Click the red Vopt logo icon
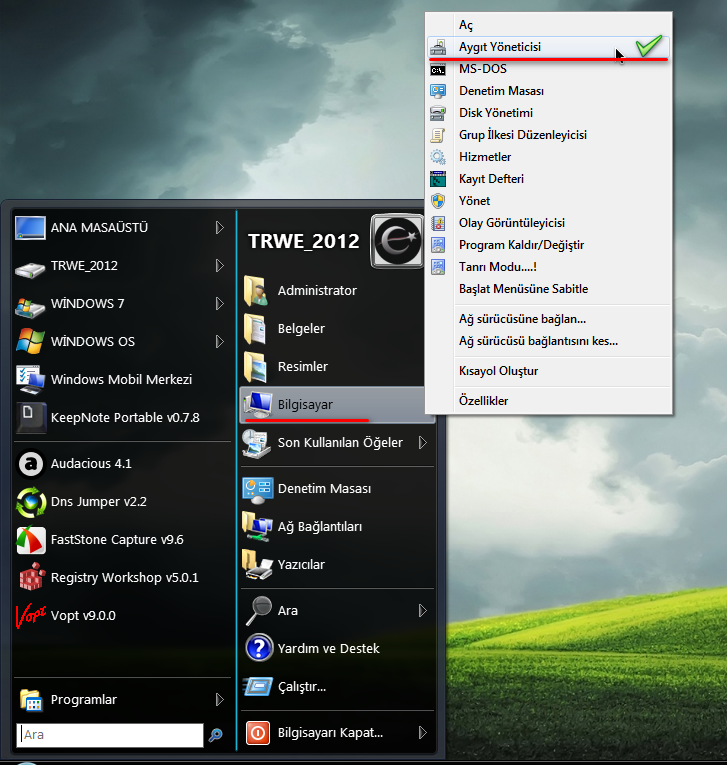727x765 pixels. (31, 616)
